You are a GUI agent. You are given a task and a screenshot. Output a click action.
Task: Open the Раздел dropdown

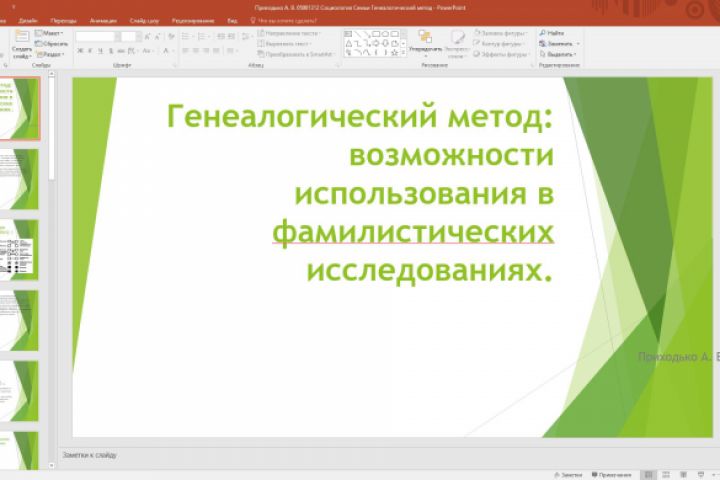click(x=50, y=54)
